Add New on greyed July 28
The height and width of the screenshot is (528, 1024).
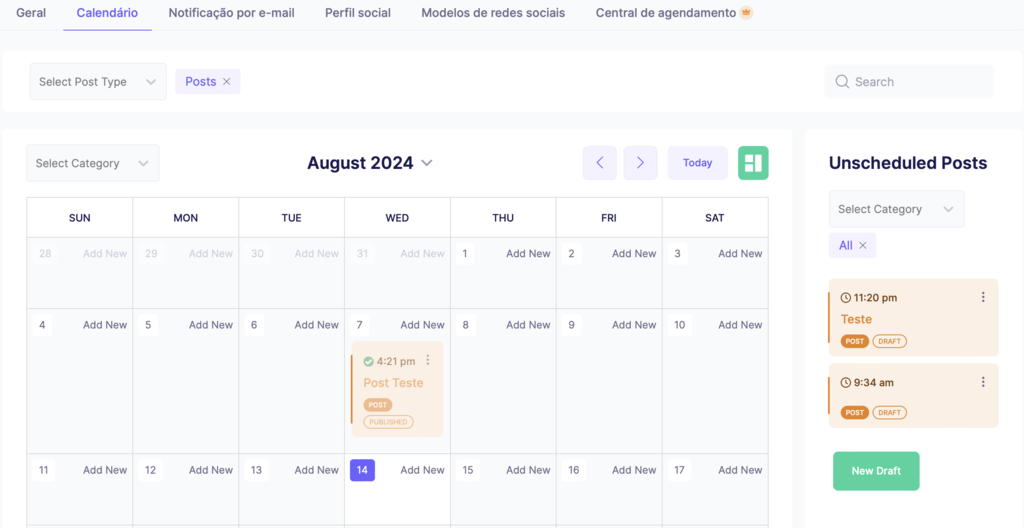(105, 254)
